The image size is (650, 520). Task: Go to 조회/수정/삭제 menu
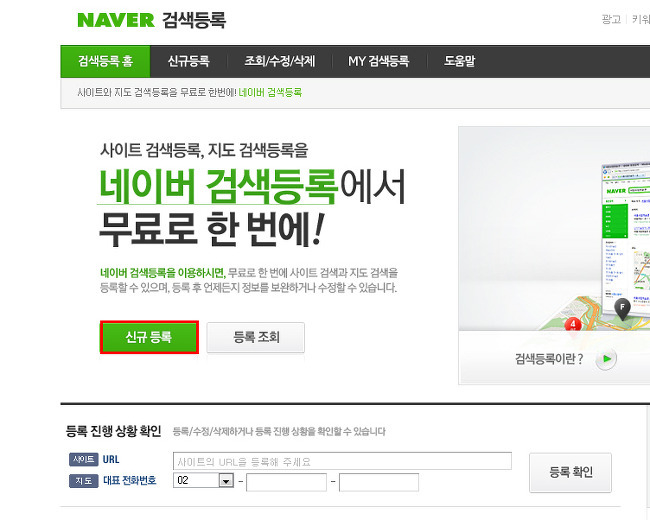point(279,61)
